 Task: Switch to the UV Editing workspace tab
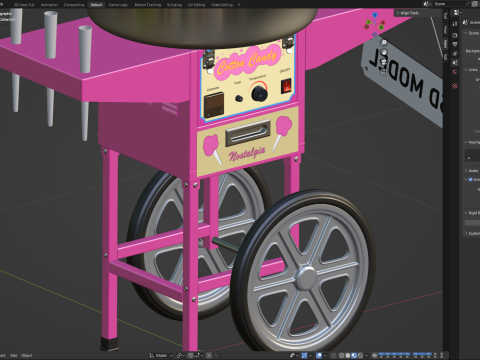tap(196, 5)
